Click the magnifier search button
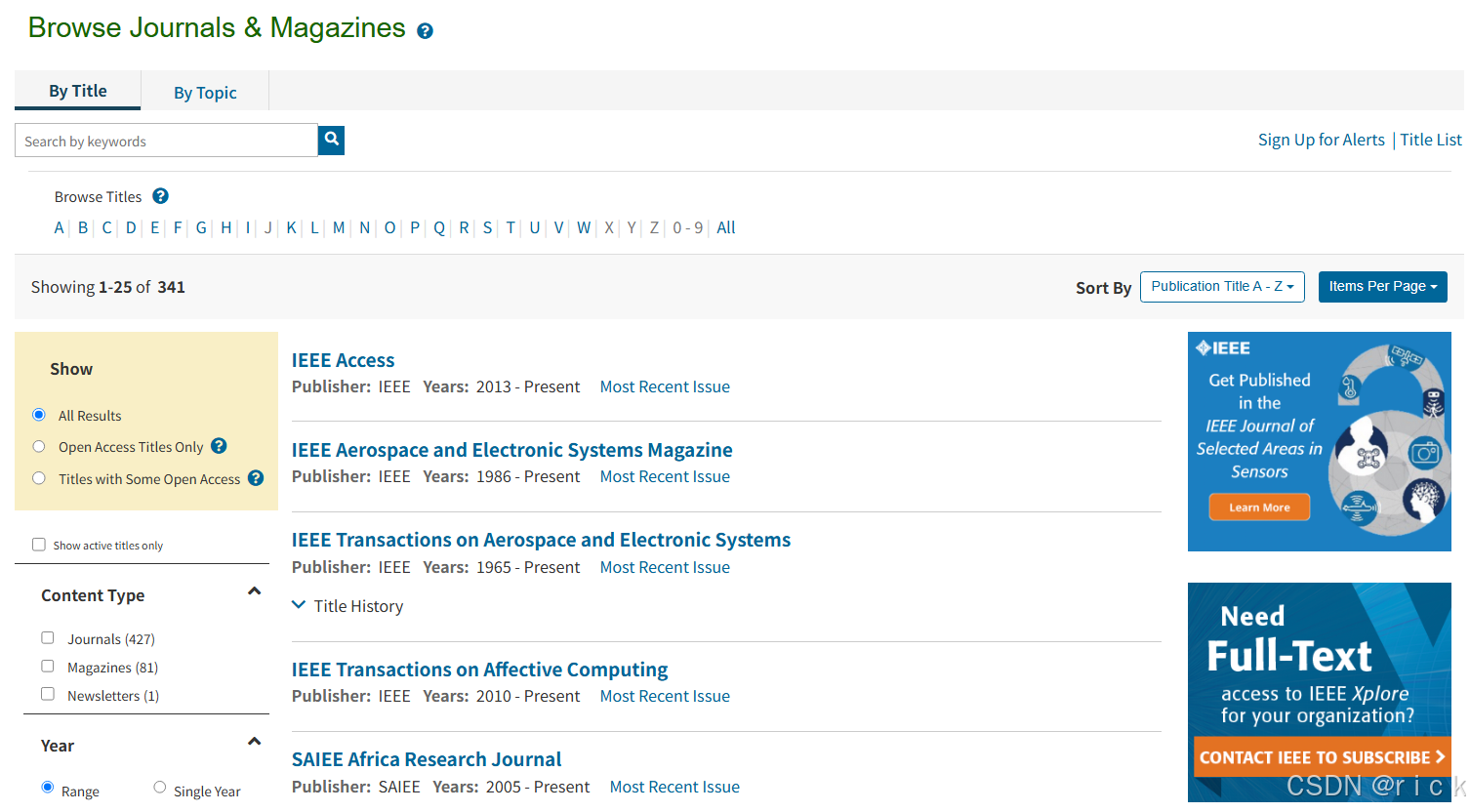The height and width of the screenshot is (812, 1470). click(332, 140)
